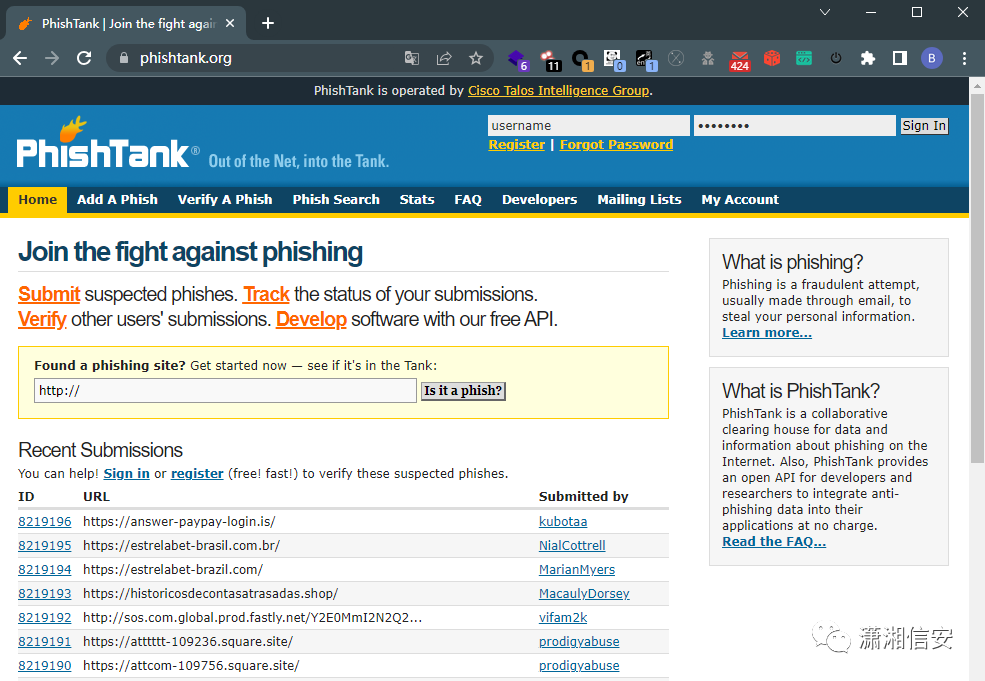Open the tab search chevron in title bar
Image resolution: width=985 pixels, height=681 pixels.
tap(825, 12)
